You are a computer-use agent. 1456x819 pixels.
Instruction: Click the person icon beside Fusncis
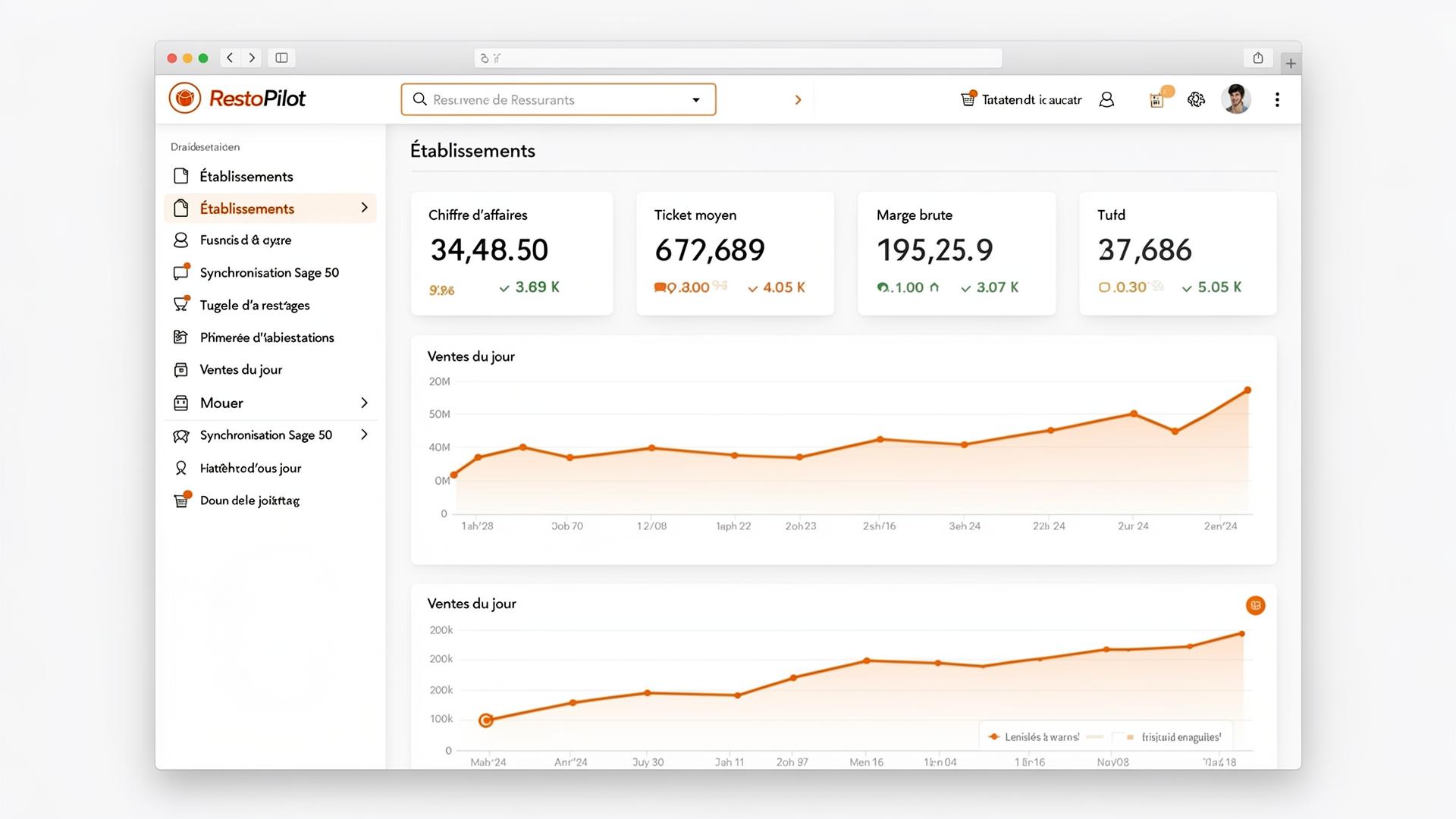[180, 240]
